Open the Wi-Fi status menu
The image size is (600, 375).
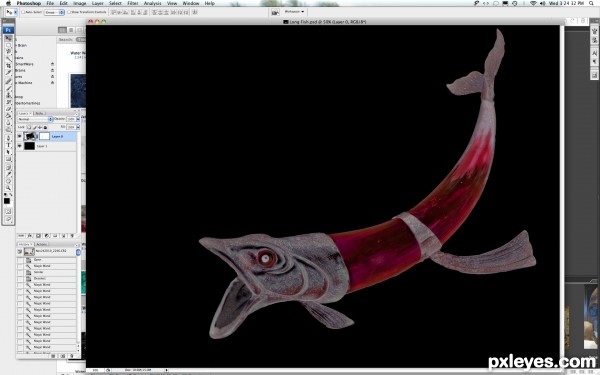point(533,3)
